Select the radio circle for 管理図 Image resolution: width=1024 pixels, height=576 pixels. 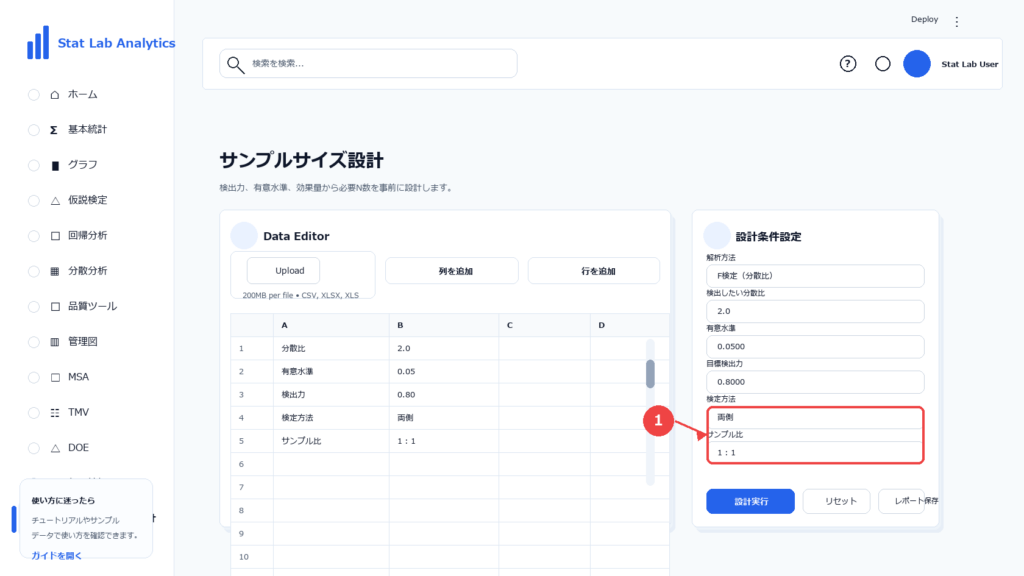point(34,342)
